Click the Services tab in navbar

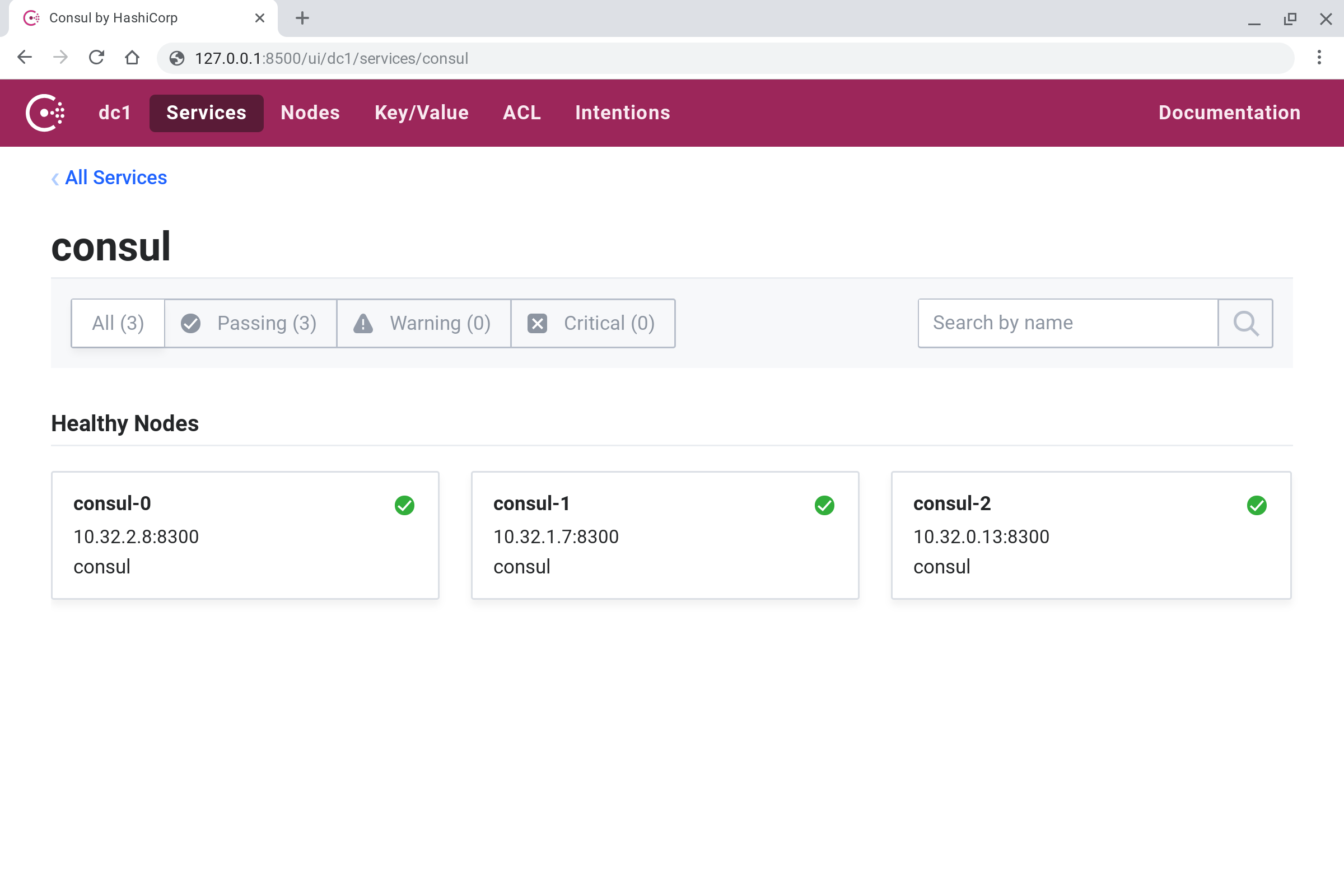207,113
